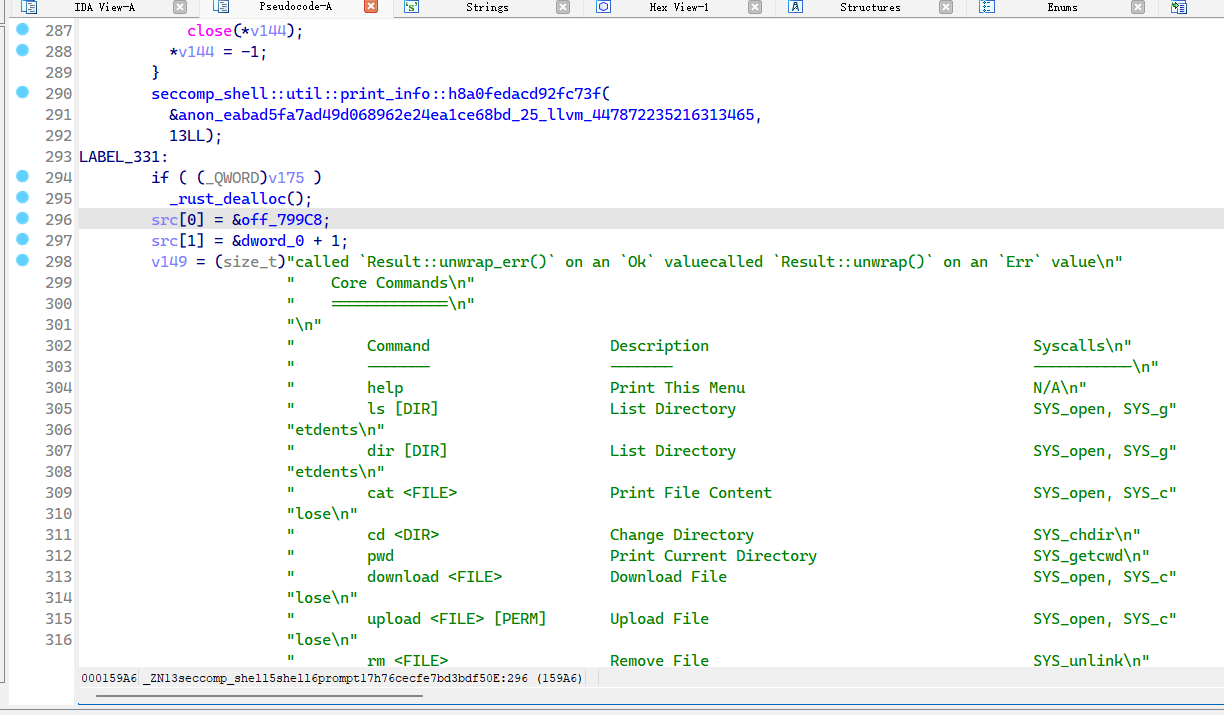Click the Hex View-1 tab icon
Image resolution: width=1224 pixels, height=715 pixels.
[603, 7]
